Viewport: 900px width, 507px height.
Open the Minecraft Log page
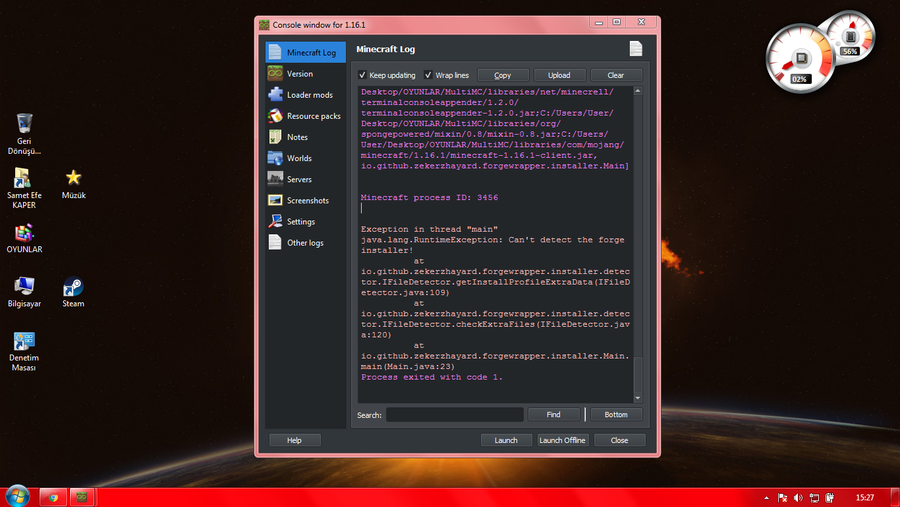[x=305, y=52]
